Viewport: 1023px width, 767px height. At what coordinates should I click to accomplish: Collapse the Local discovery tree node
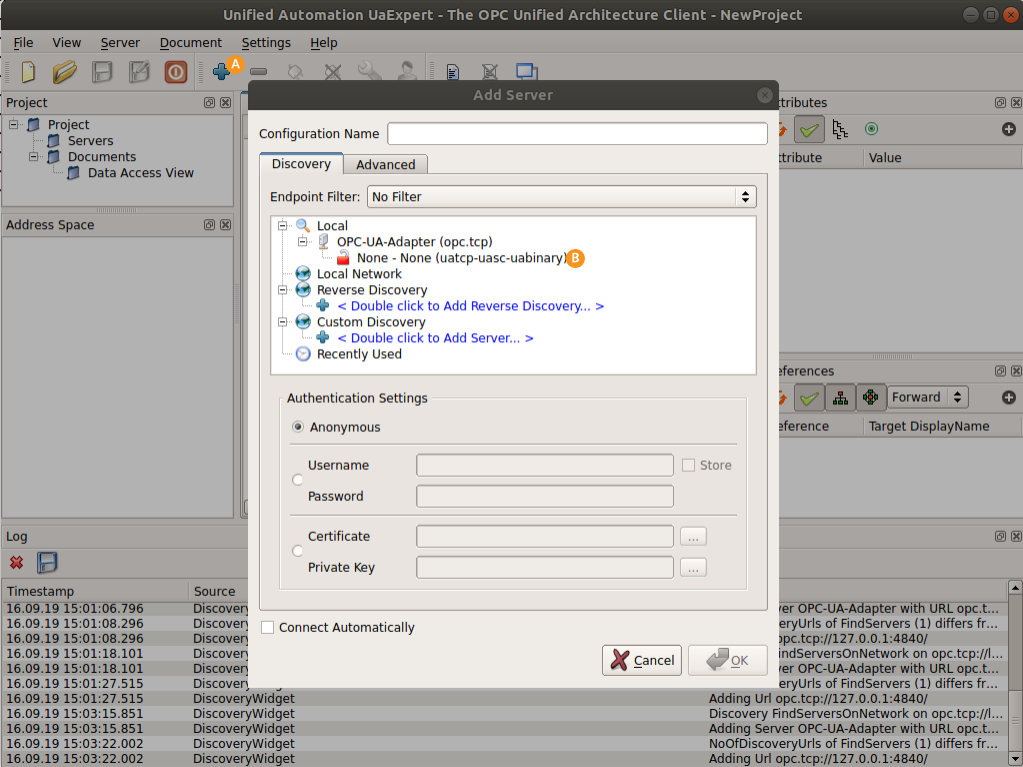point(283,226)
